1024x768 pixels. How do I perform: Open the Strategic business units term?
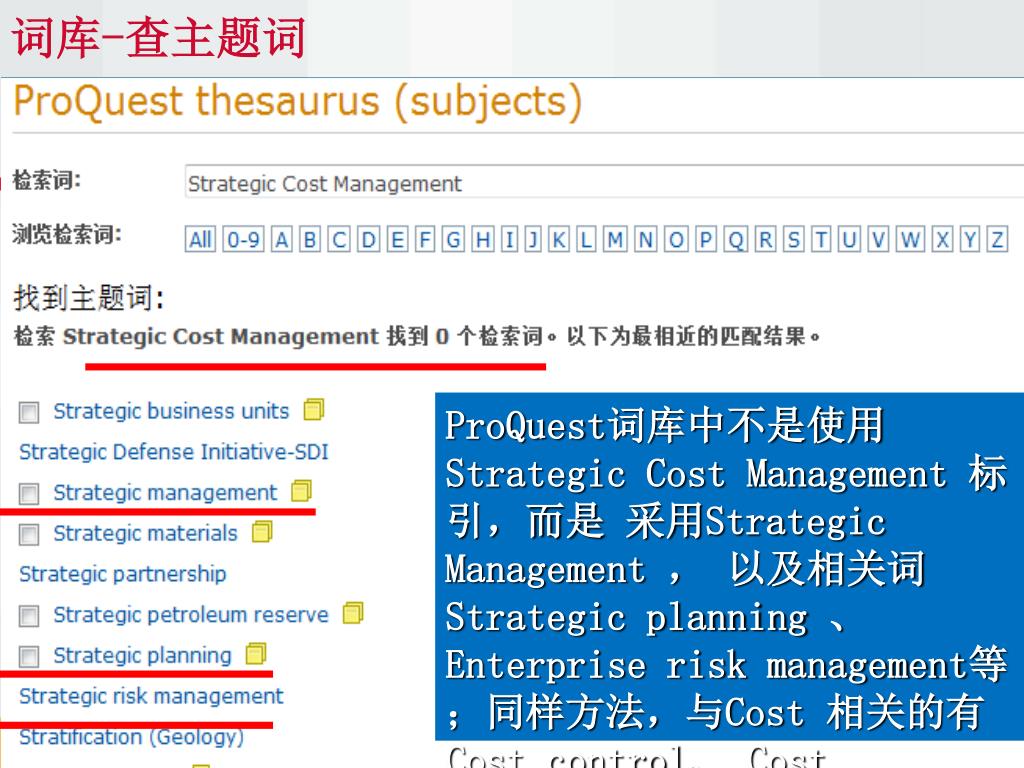171,411
